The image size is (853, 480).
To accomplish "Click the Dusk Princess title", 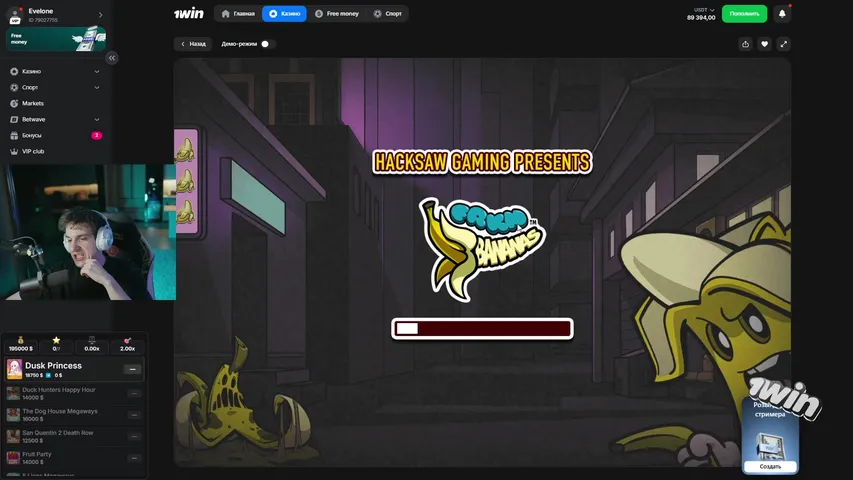I will tap(53, 366).
